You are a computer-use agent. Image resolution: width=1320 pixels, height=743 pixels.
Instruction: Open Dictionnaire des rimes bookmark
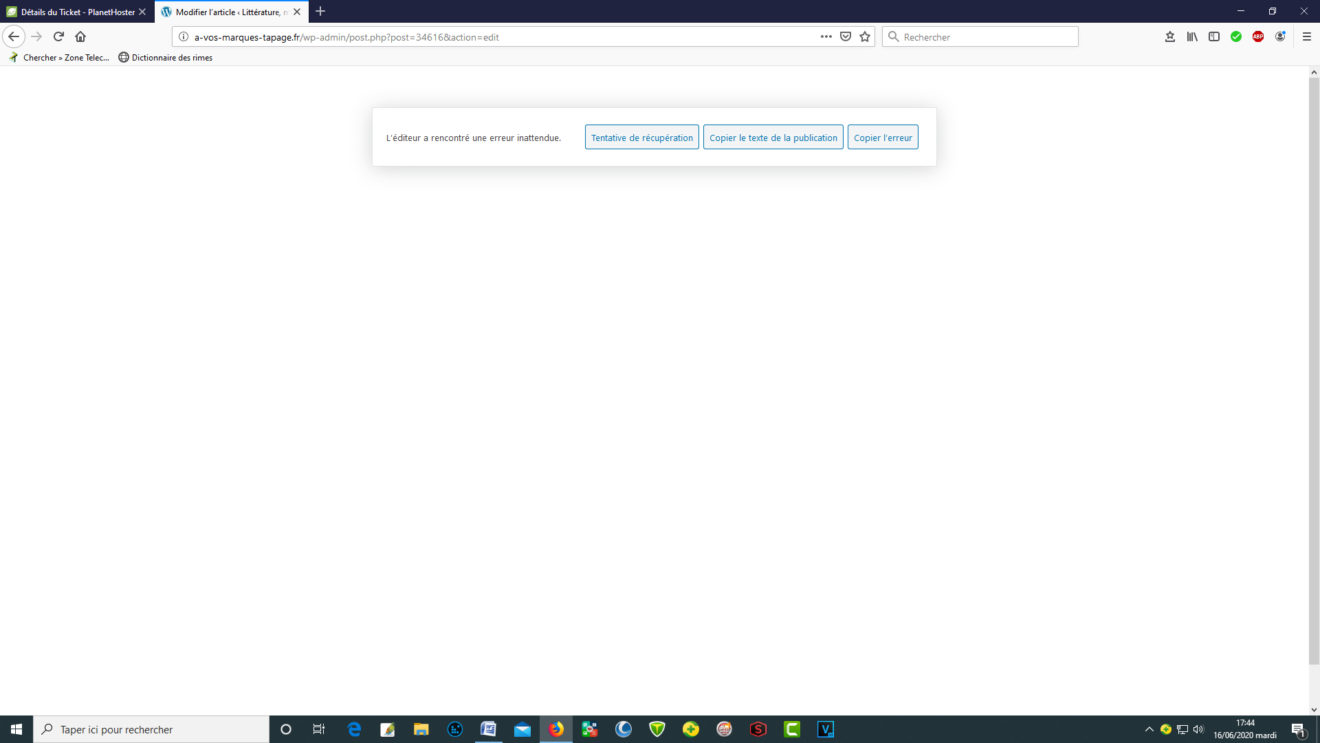pos(165,57)
